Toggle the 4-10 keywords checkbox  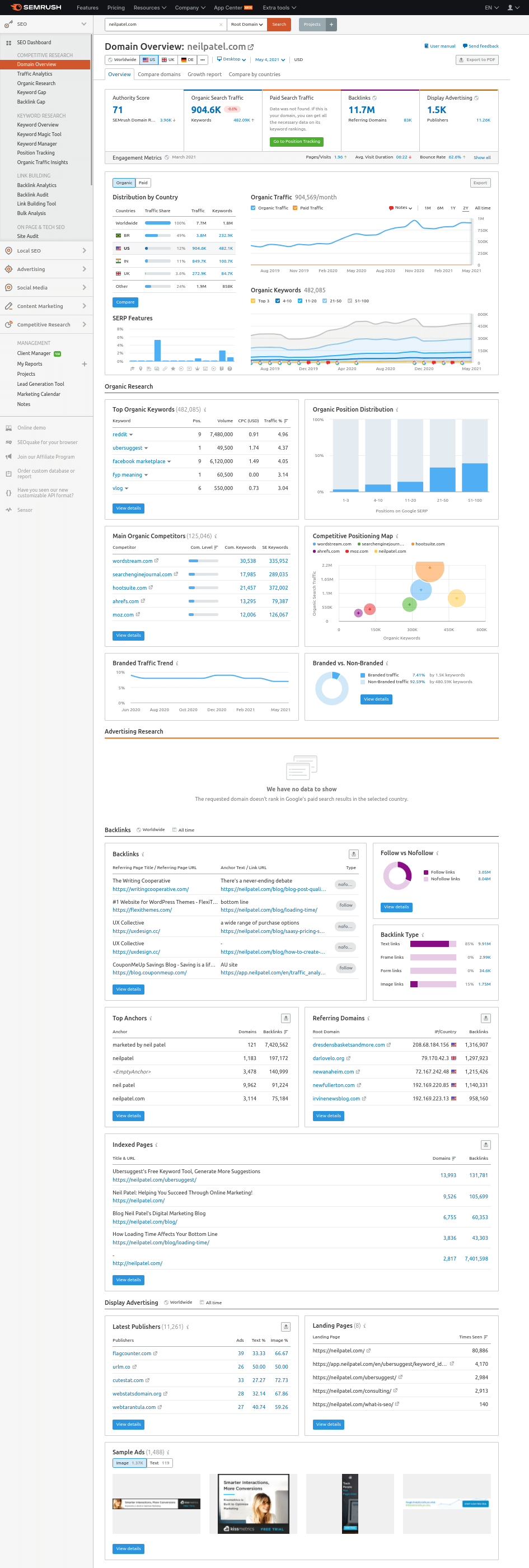(x=278, y=301)
